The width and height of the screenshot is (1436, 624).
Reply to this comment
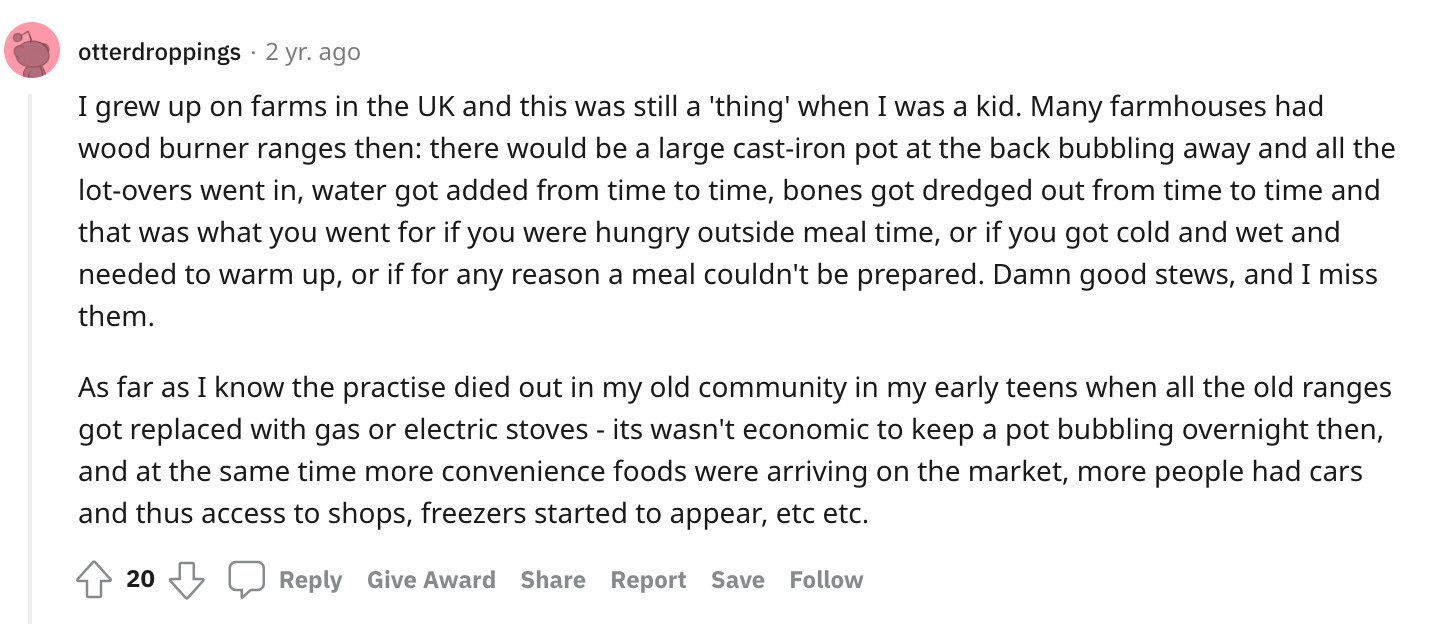click(310, 580)
